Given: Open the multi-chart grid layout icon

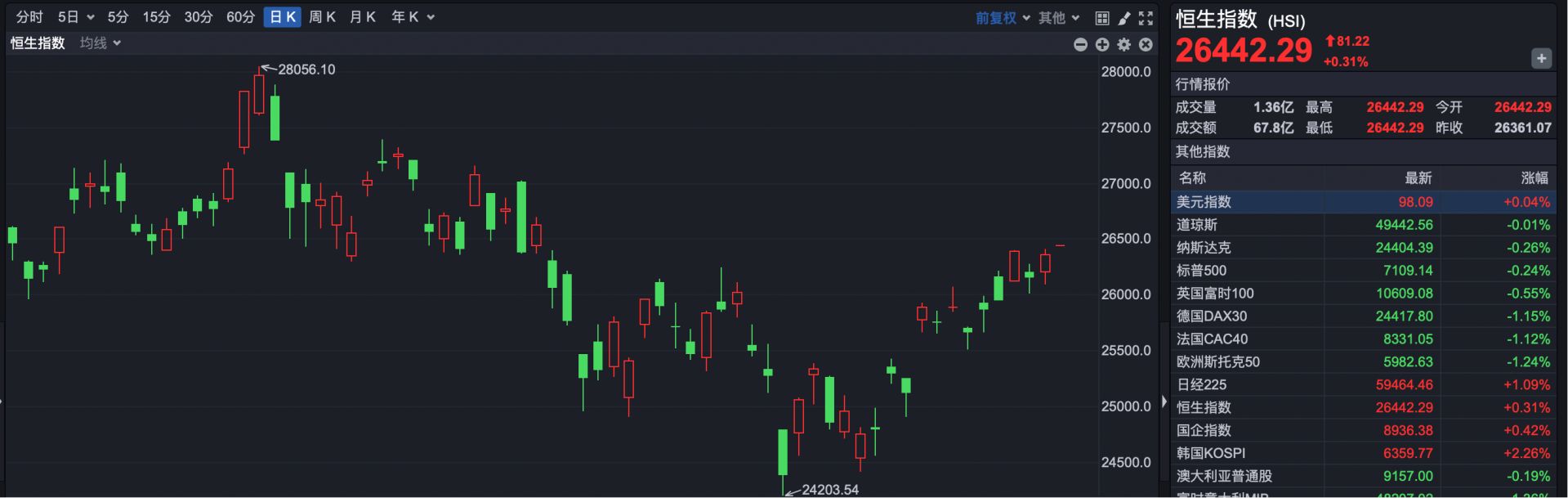Looking at the screenshot, I should point(1102,18).
